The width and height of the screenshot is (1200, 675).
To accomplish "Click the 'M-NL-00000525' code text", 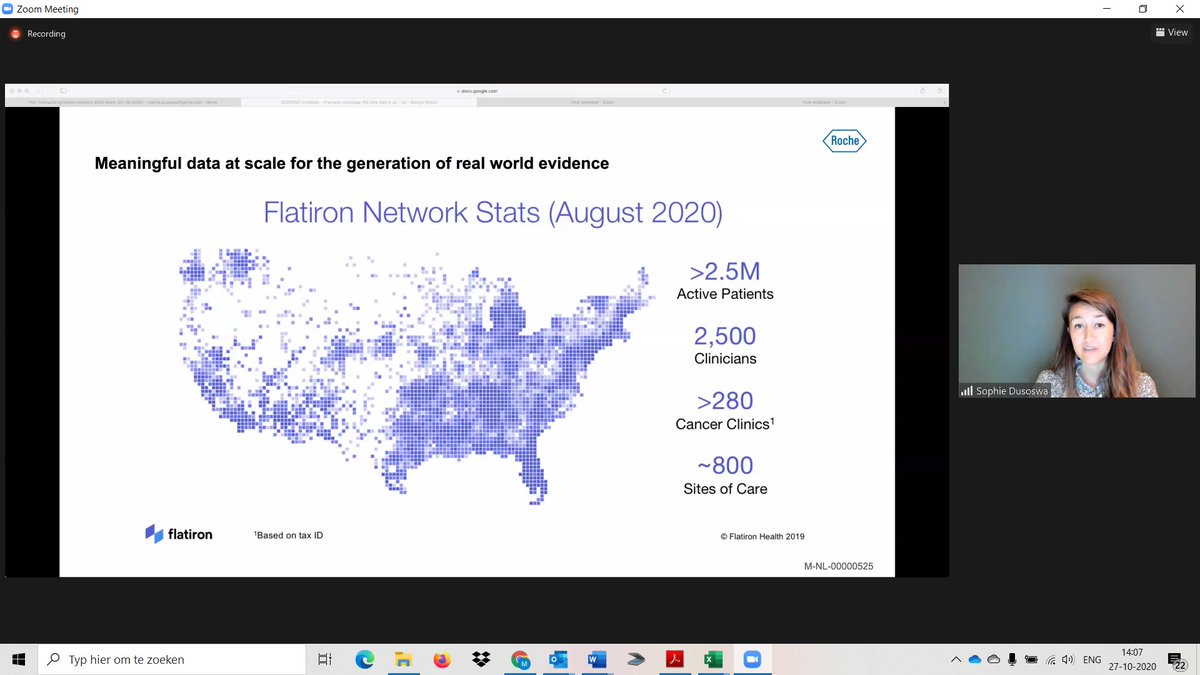I will pyautogui.click(x=838, y=566).
